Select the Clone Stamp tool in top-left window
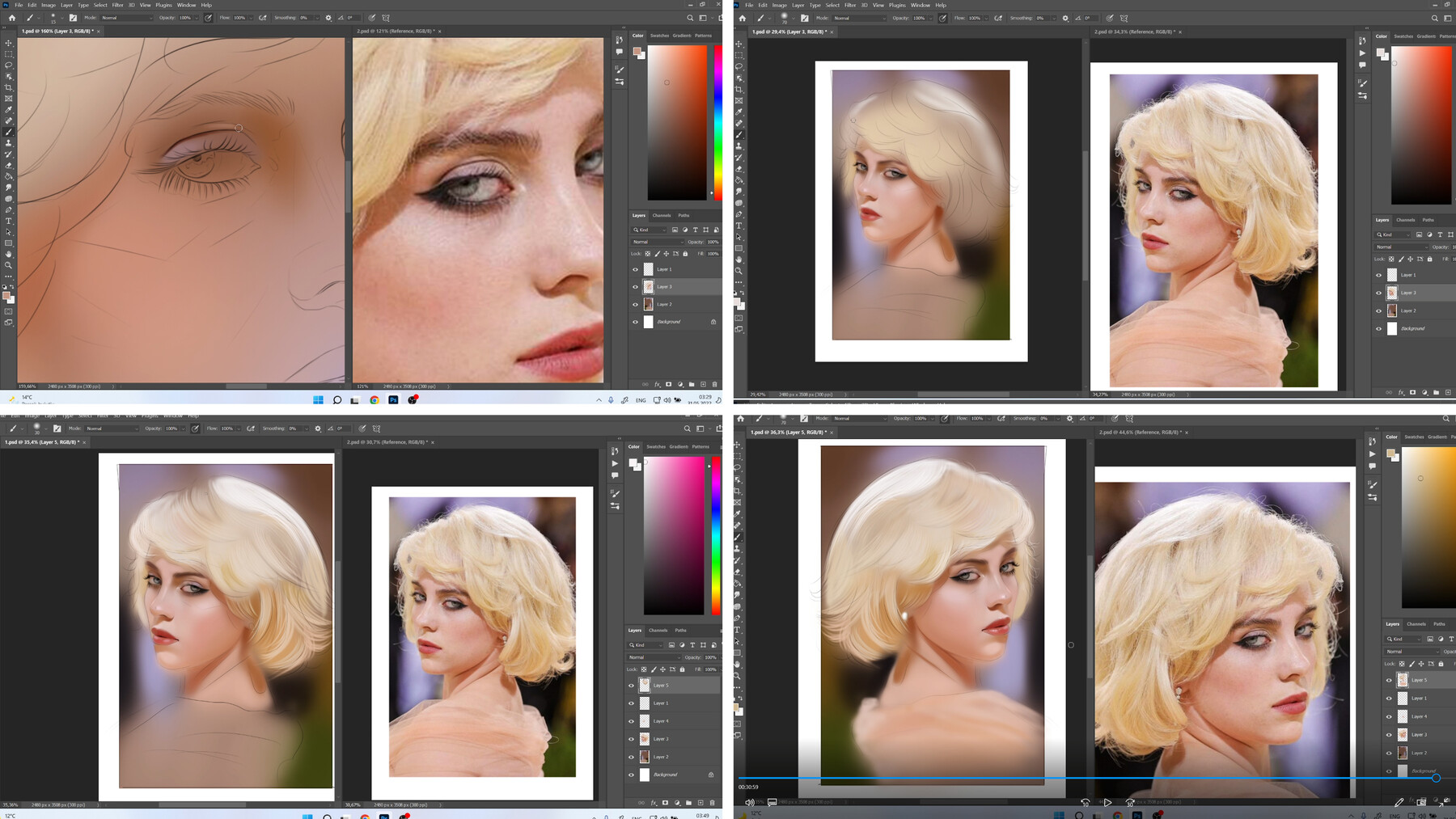 click(x=9, y=143)
